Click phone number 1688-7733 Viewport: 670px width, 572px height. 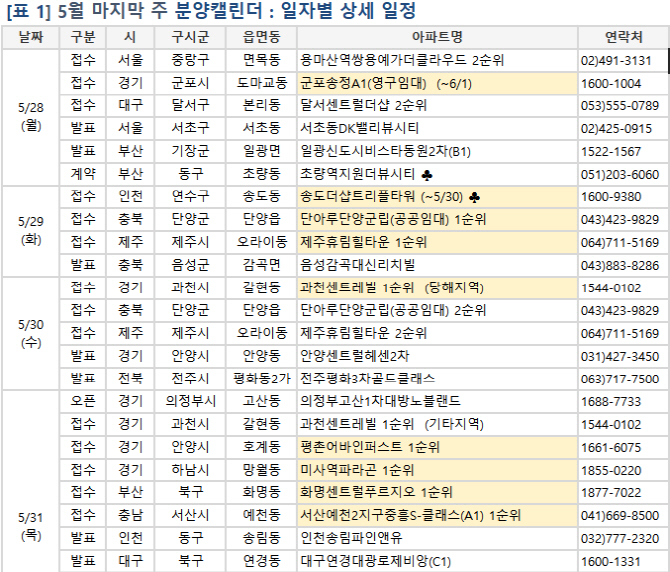611,402
